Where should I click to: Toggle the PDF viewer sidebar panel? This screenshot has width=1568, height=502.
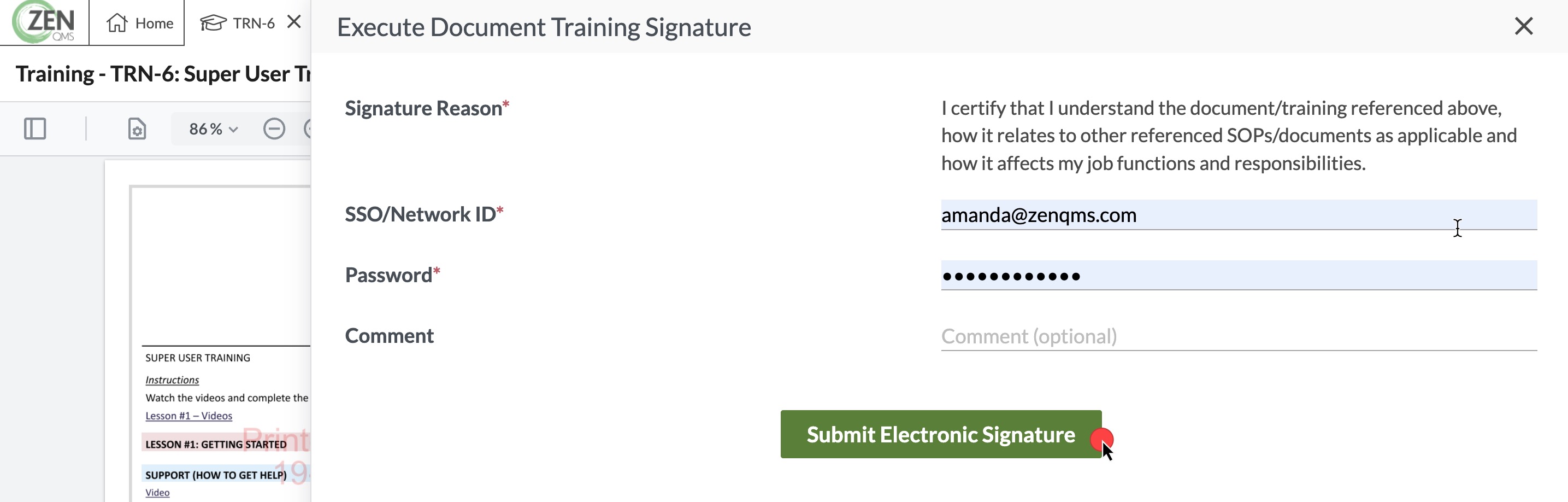pyautogui.click(x=35, y=129)
